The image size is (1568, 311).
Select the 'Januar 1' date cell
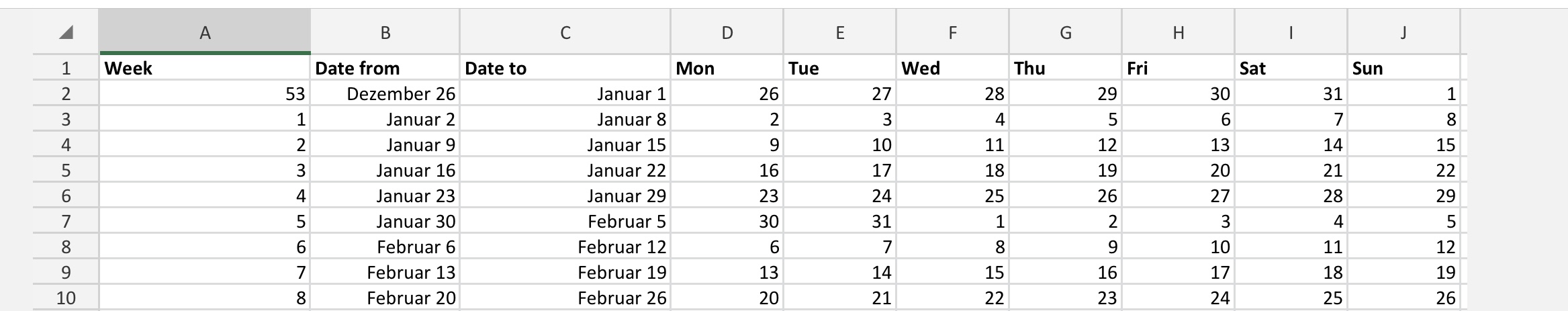[x=565, y=94]
